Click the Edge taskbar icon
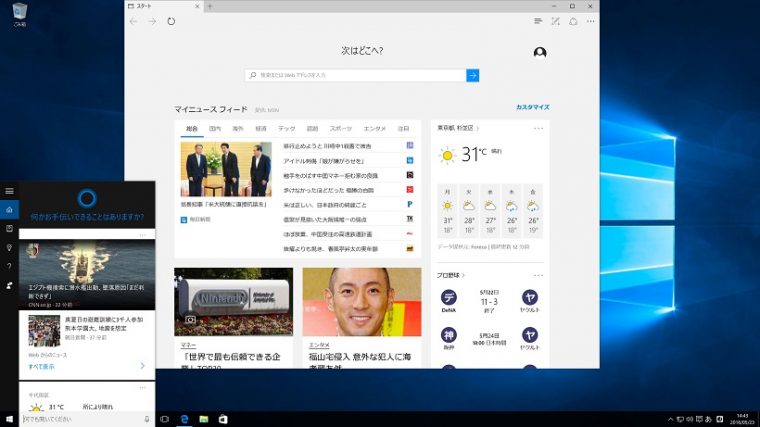Viewport: 760px width, 427px height. [x=184, y=419]
